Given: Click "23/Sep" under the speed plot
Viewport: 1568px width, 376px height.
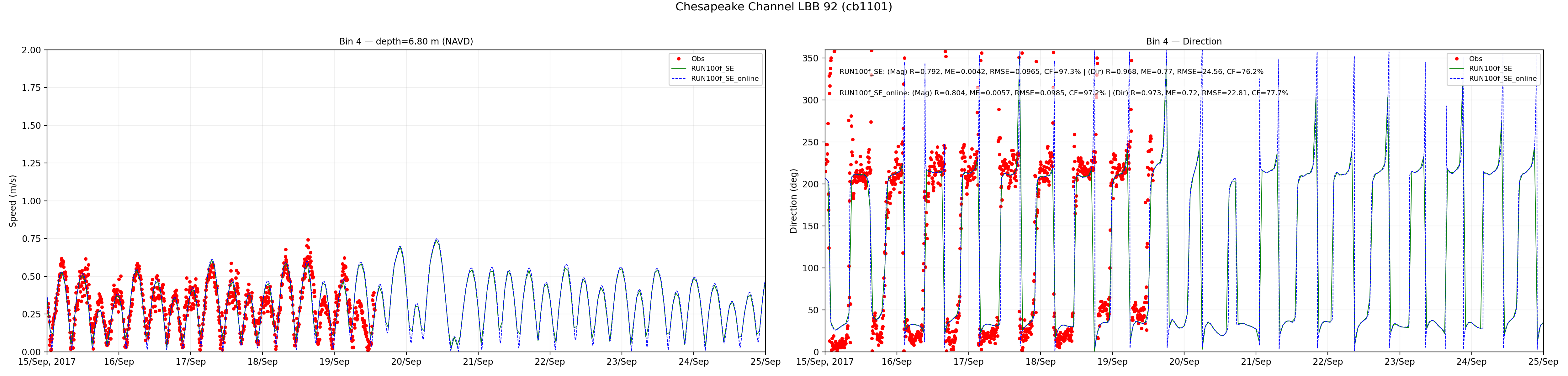Looking at the screenshot, I should [622, 361].
